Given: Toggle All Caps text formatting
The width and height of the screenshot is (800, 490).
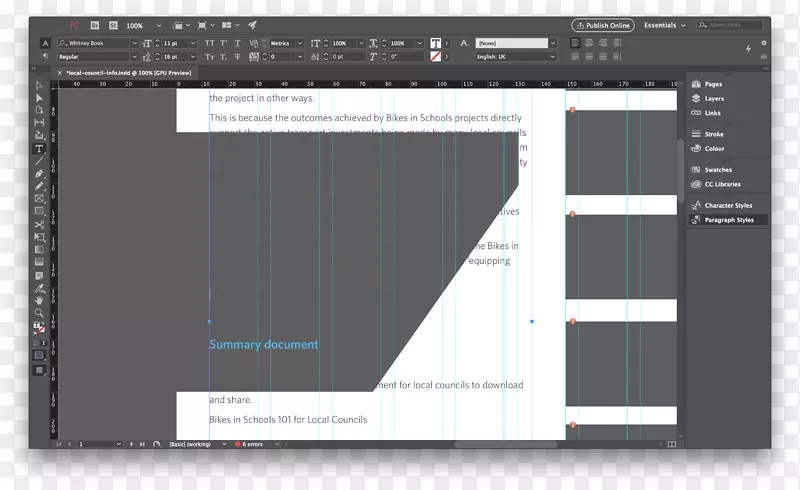Looking at the screenshot, I should (x=209, y=44).
